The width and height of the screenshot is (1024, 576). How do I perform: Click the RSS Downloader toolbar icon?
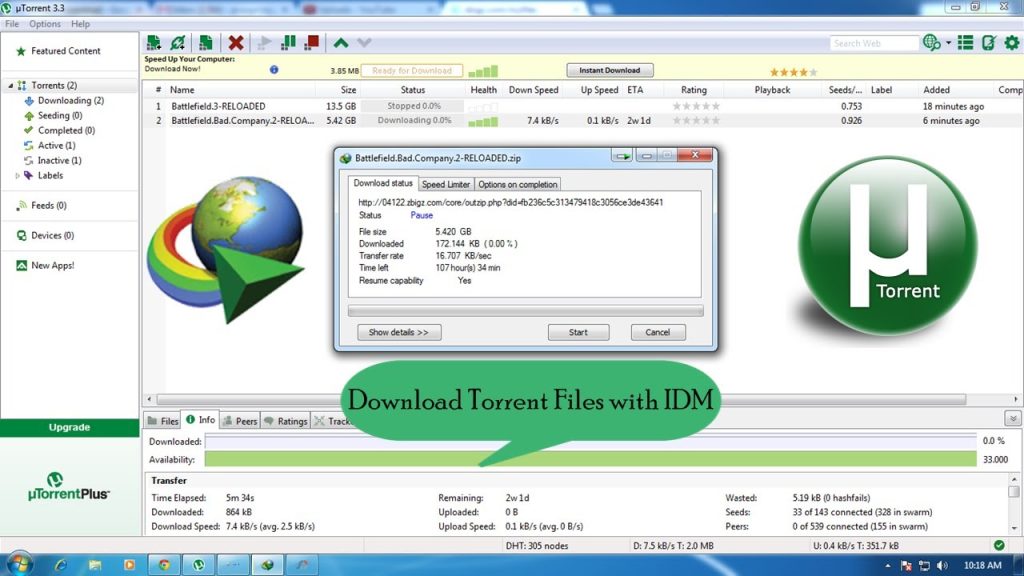[966, 42]
